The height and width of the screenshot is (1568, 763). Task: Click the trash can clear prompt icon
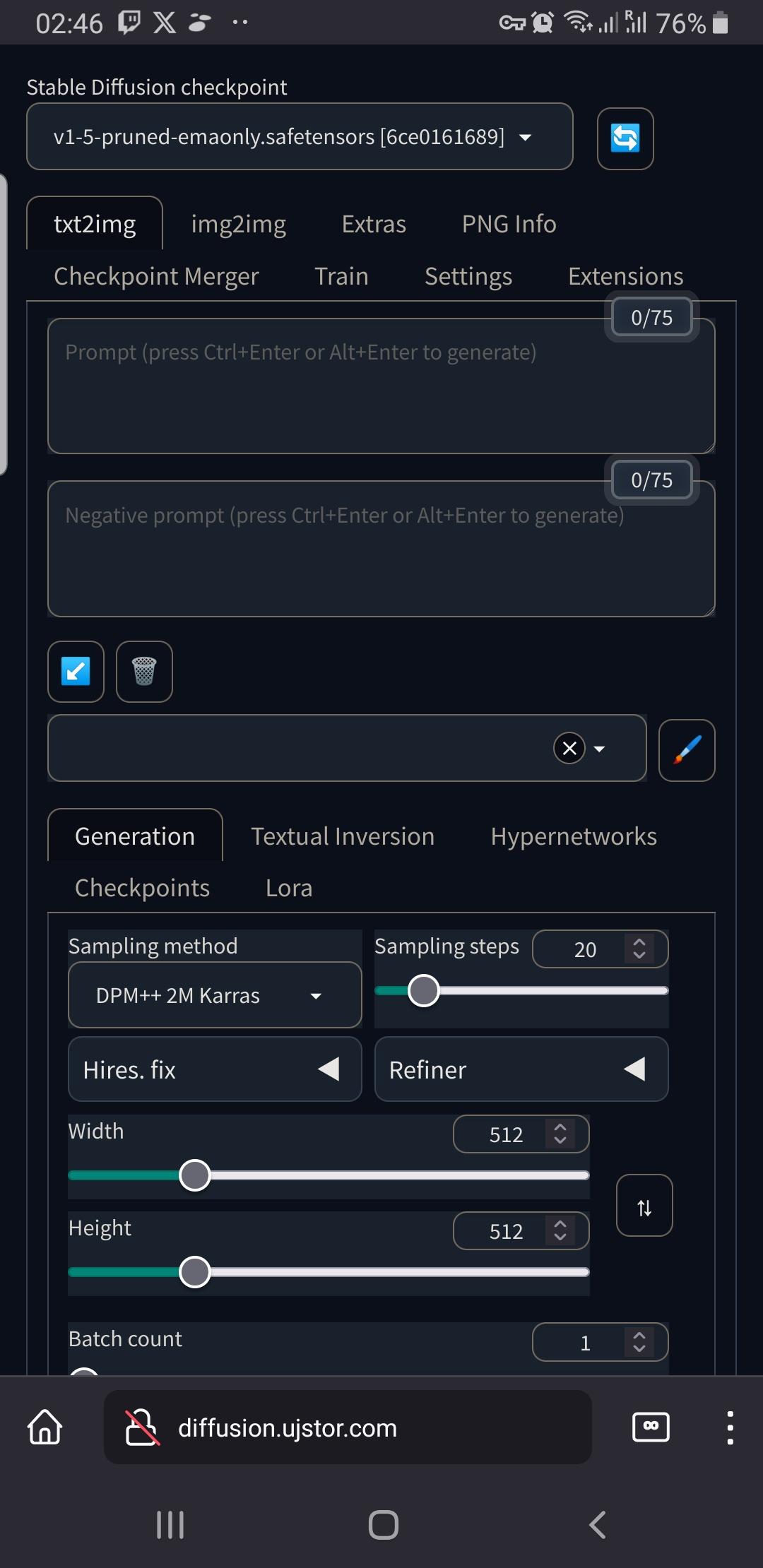(144, 672)
